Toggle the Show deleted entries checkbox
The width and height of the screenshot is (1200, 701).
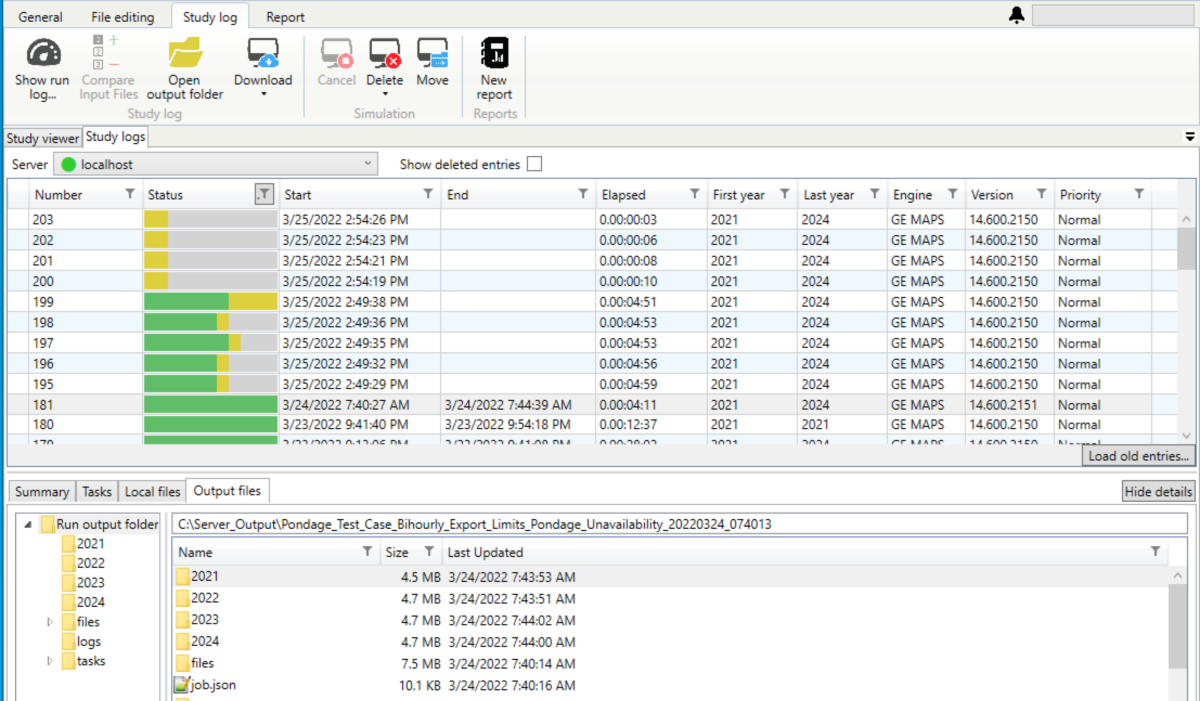534,164
